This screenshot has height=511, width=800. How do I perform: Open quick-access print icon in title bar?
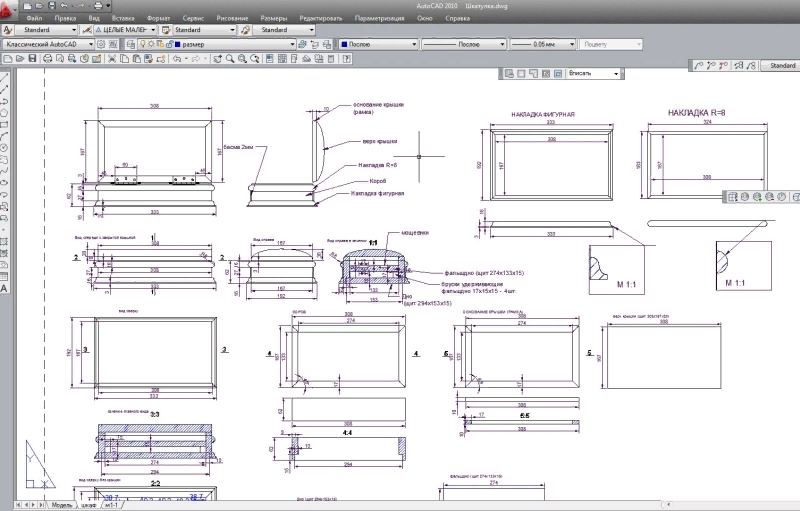(98, 6)
